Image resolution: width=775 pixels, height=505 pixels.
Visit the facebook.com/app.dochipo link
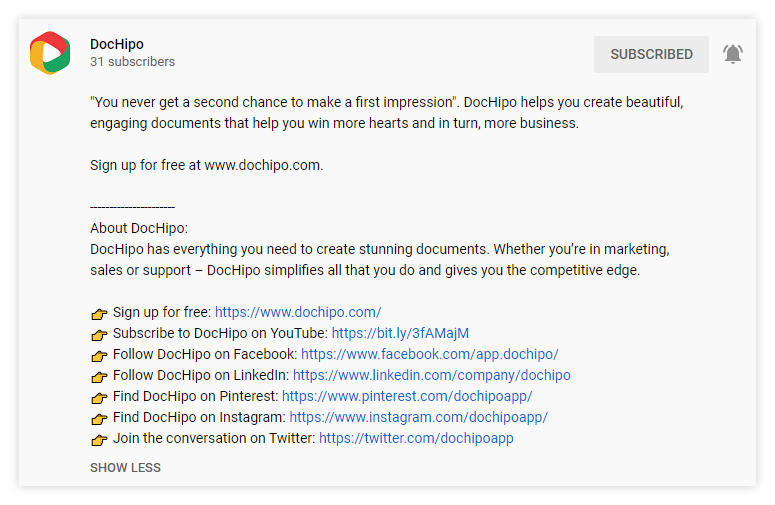click(x=430, y=354)
